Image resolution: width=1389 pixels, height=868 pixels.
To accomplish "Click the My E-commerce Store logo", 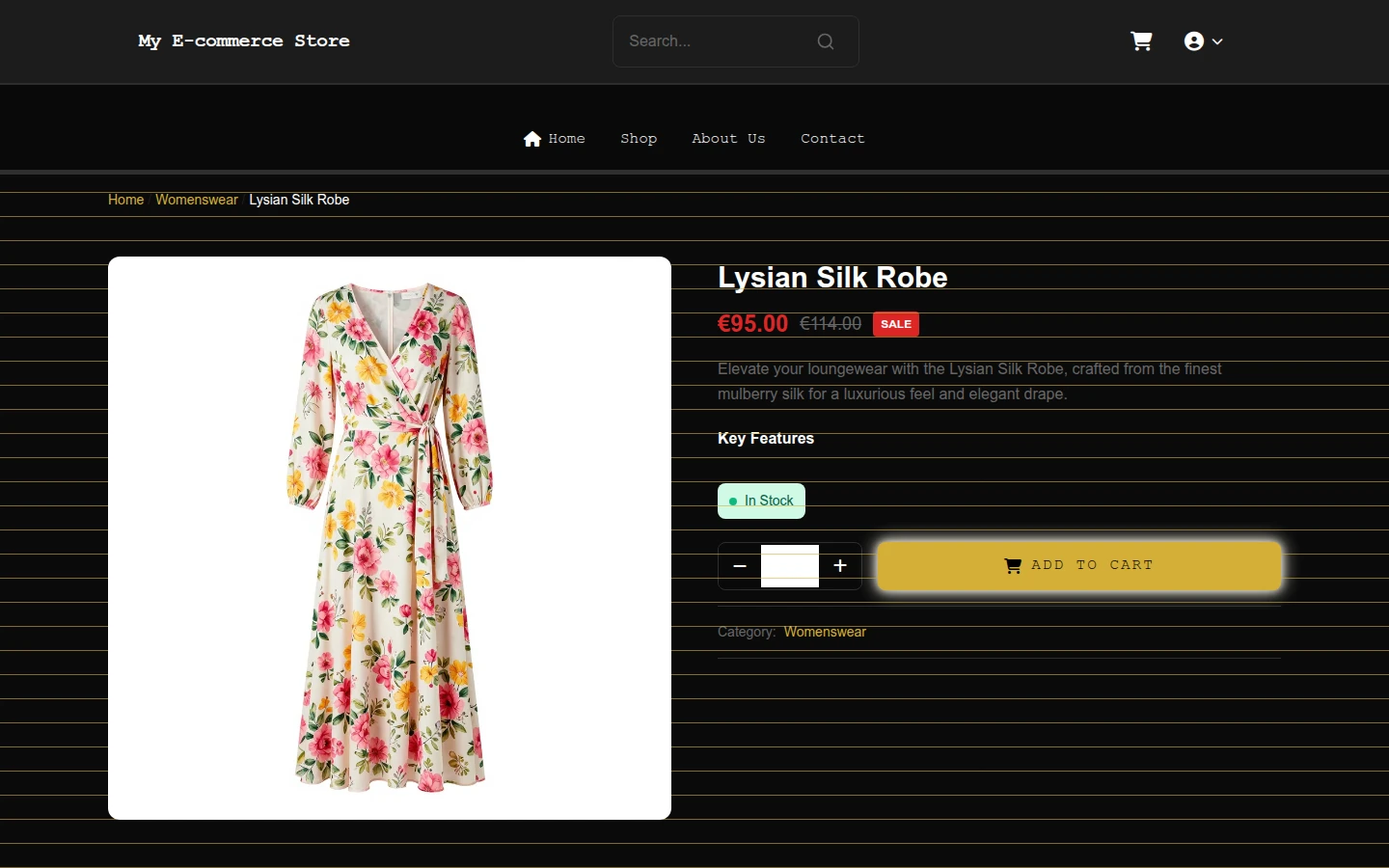I will coord(244,41).
